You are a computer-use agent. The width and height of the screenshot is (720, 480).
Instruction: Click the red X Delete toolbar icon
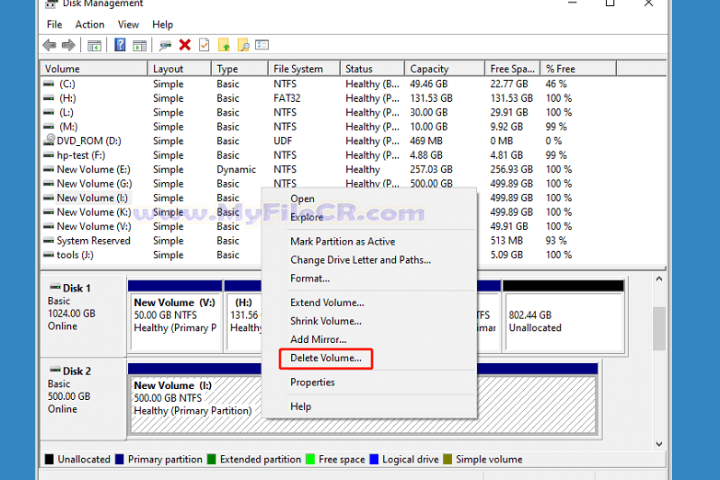click(185, 45)
